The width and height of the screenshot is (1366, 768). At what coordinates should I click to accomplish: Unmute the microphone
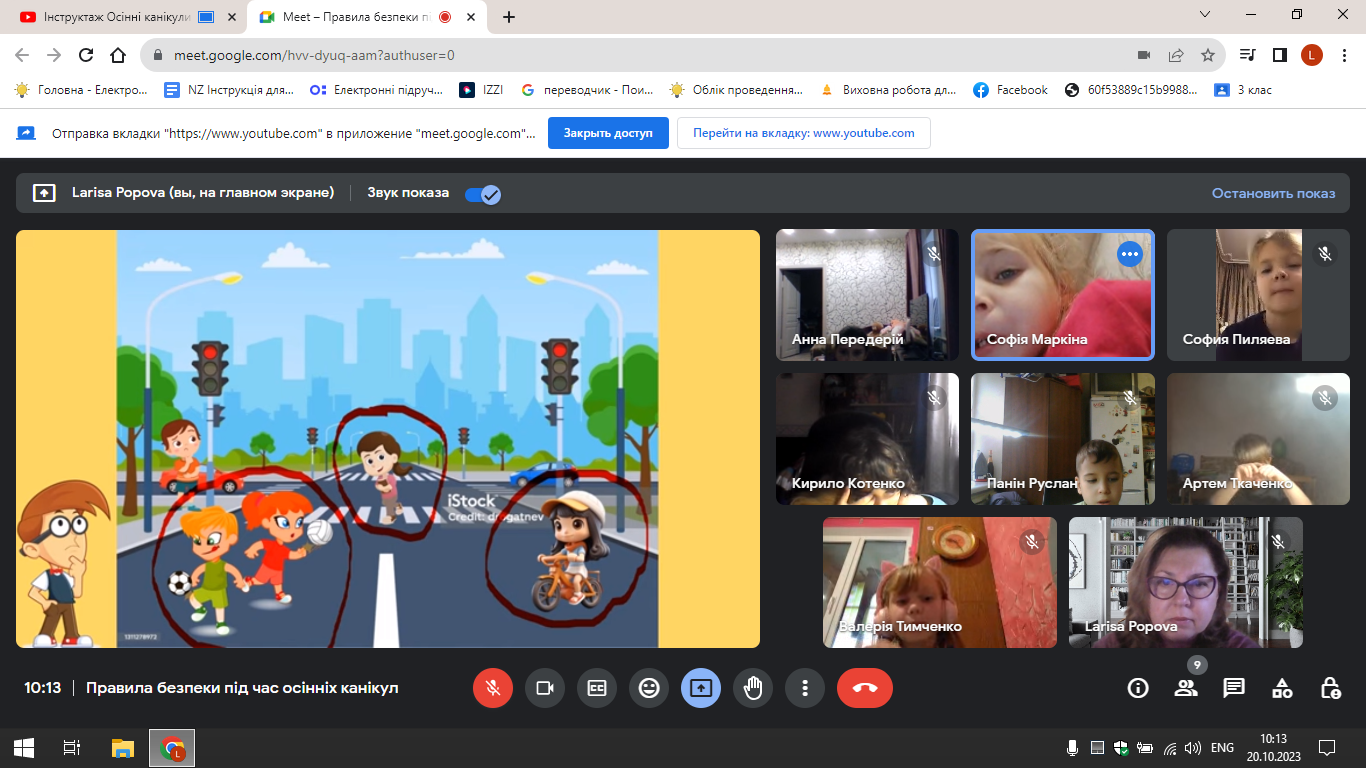(493, 688)
